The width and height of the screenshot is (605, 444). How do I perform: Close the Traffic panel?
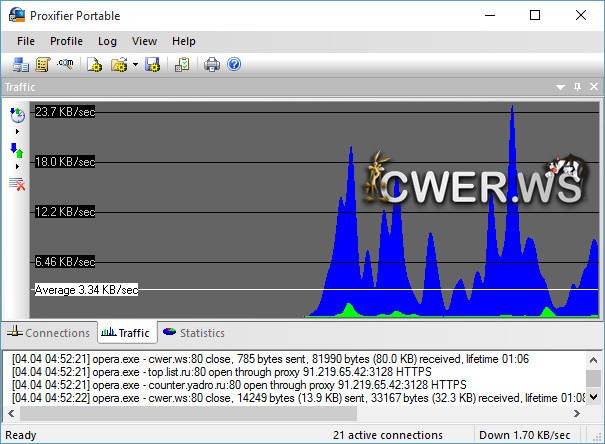coord(593,88)
